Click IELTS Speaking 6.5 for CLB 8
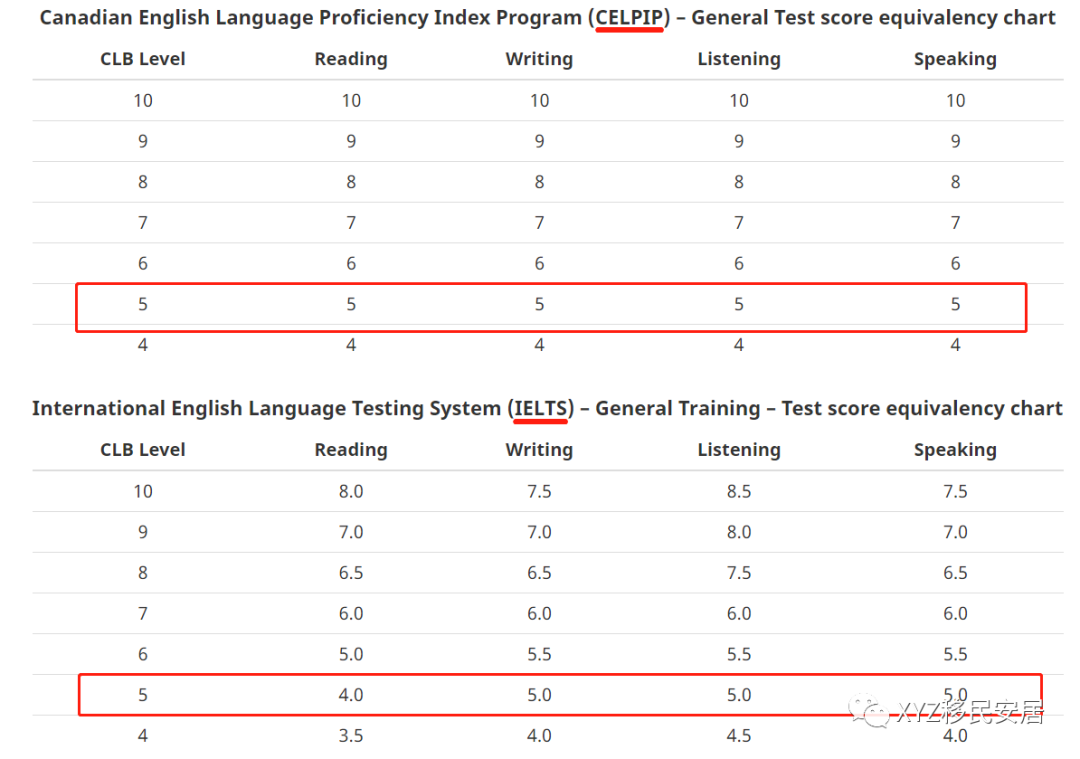Image resolution: width=1080 pixels, height=759 pixels. point(955,572)
